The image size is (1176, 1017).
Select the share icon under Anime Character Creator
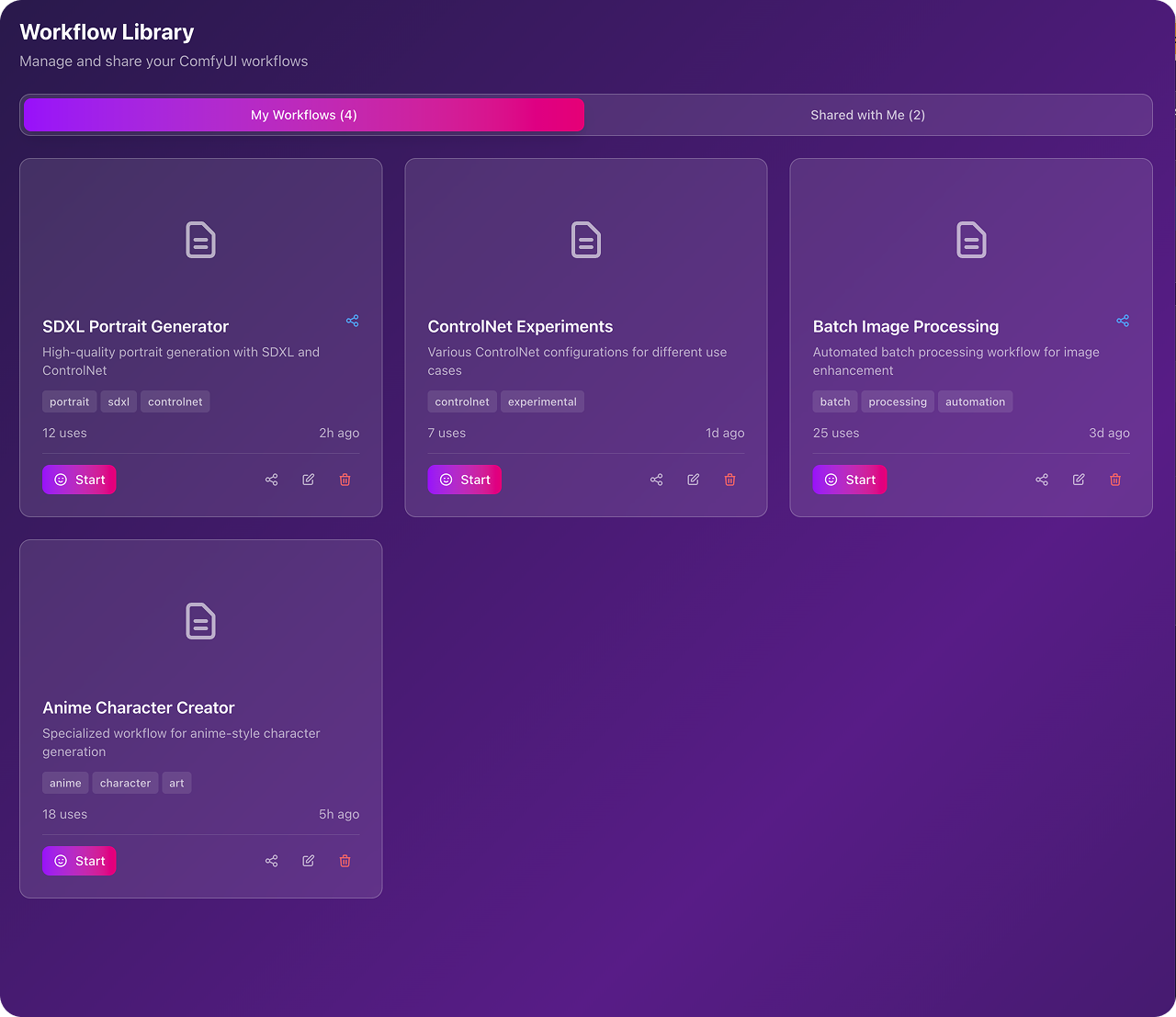click(271, 861)
